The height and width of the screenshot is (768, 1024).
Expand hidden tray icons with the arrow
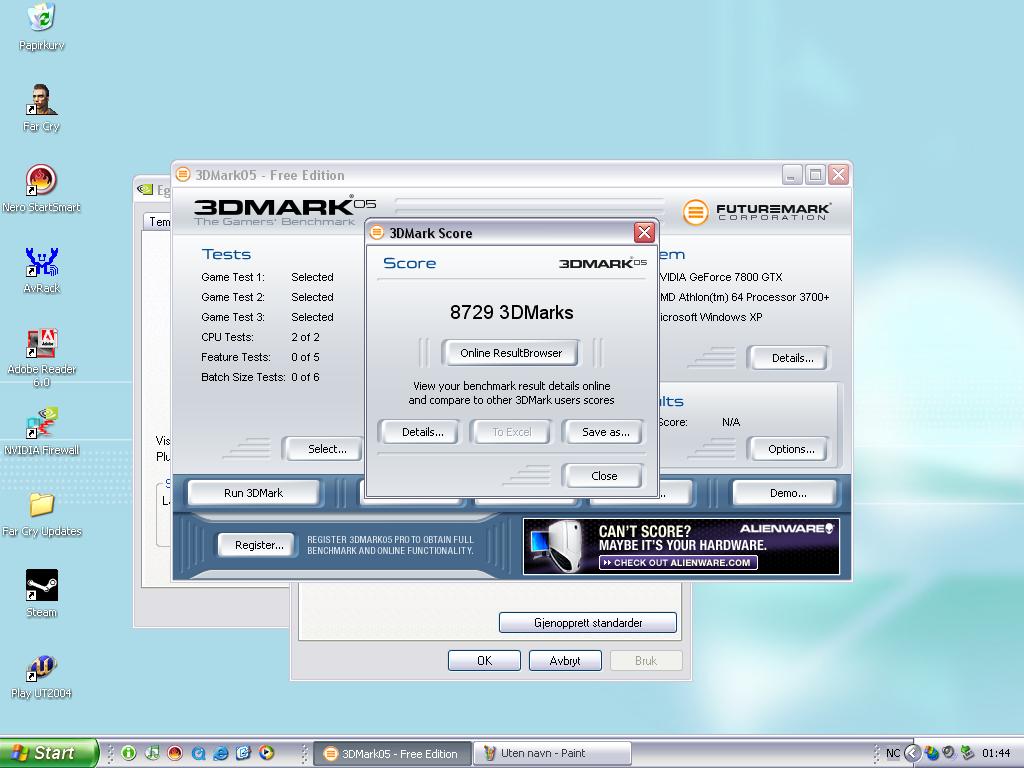coord(912,753)
